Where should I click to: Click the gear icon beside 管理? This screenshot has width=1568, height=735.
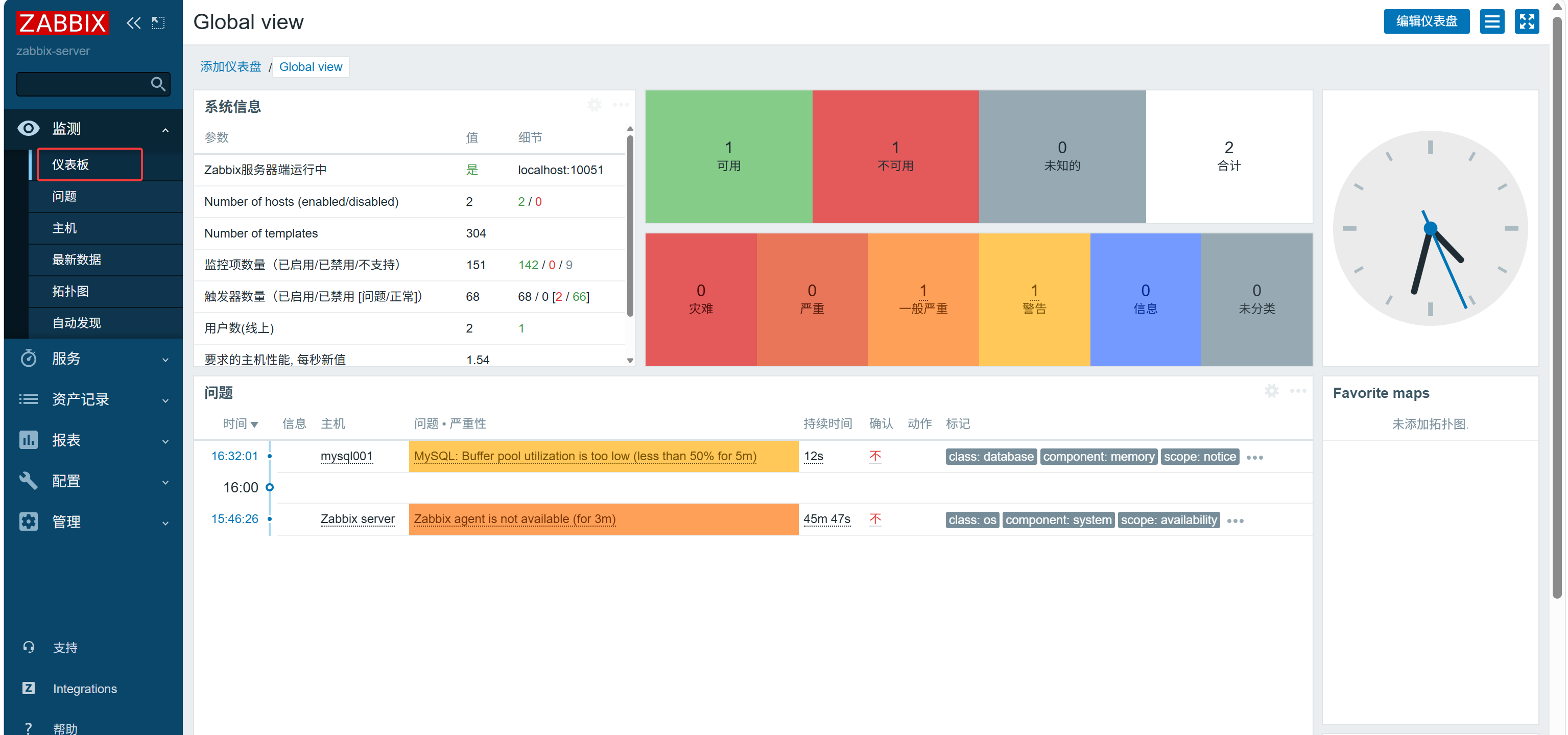(29, 522)
